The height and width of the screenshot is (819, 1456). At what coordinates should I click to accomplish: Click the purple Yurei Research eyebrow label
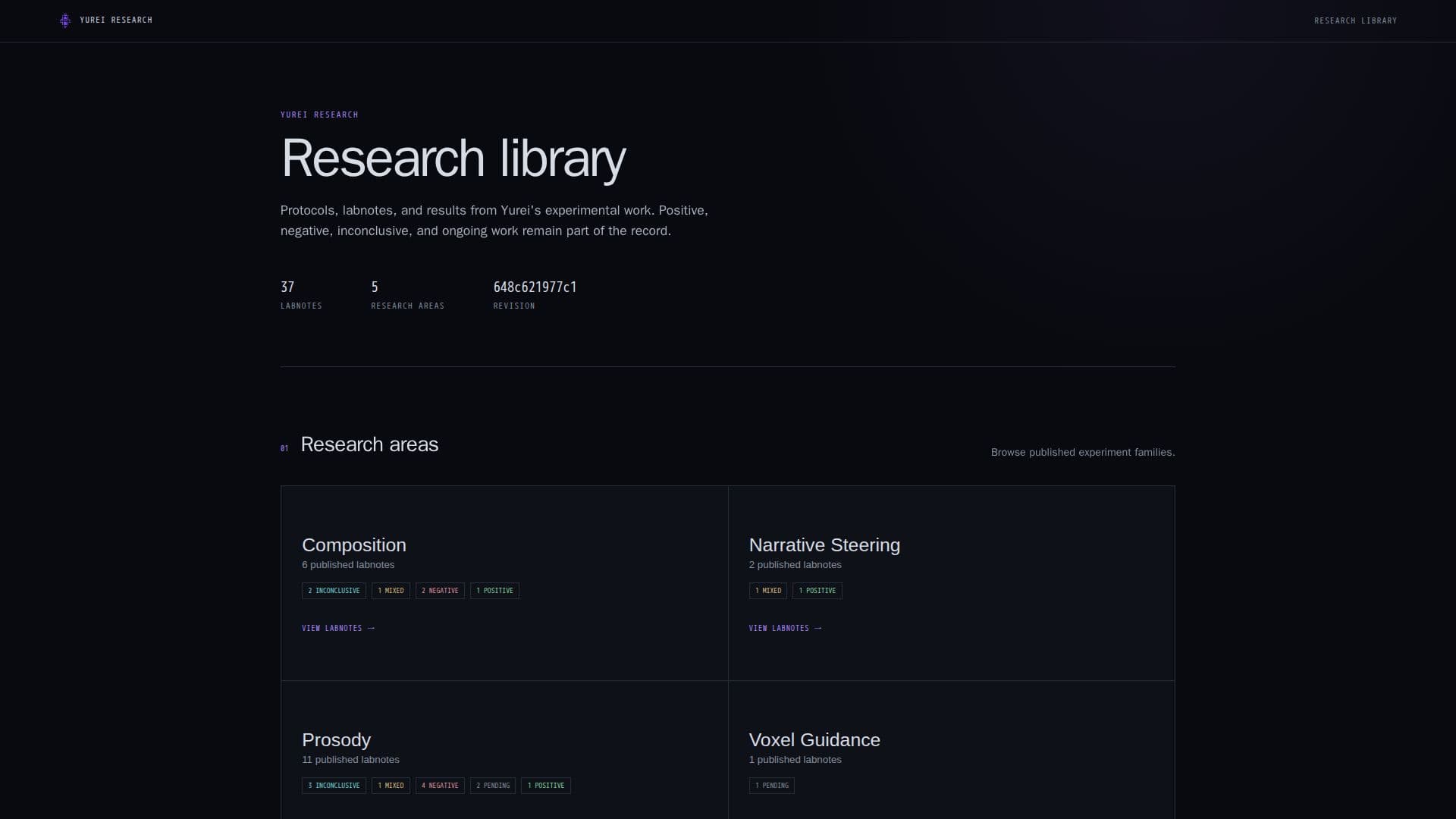tap(319, 115)
